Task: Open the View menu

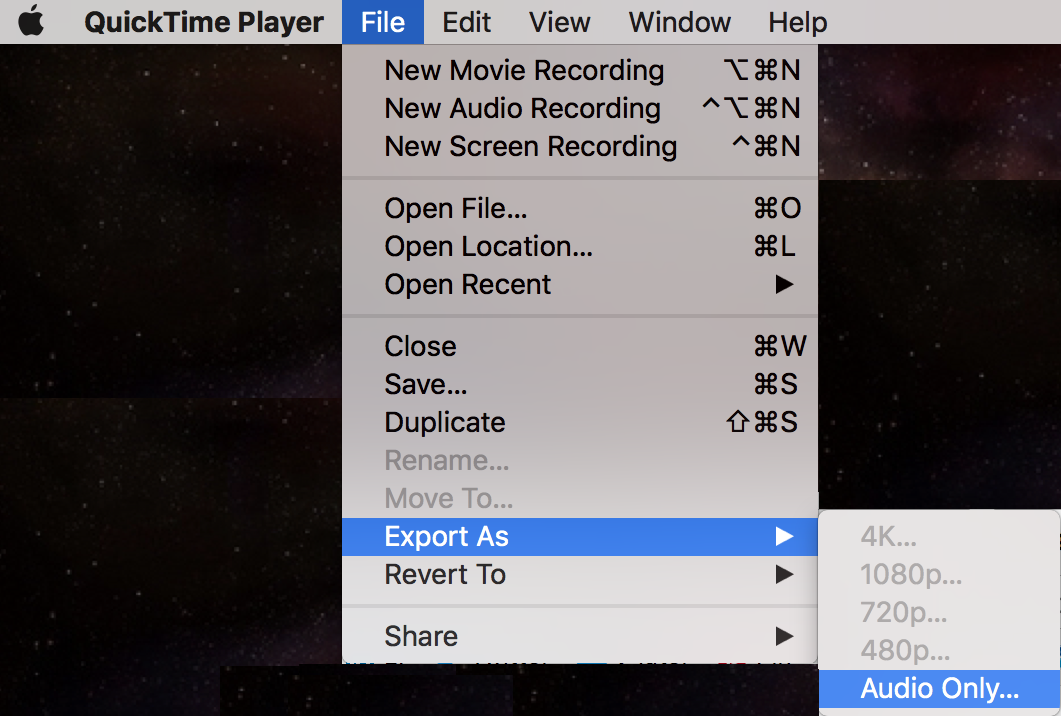Action: (x=559, y=22)
